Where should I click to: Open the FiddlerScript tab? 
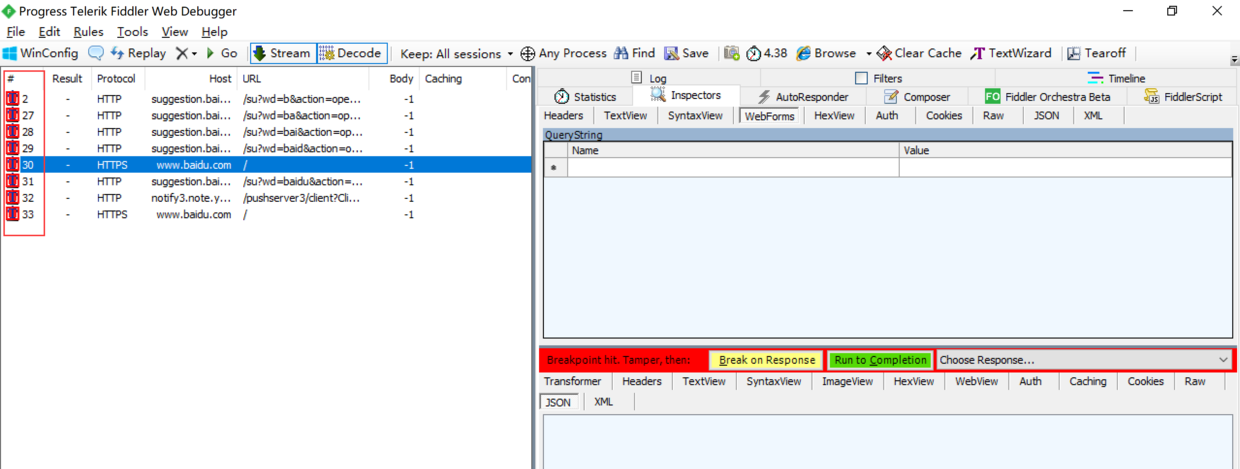[x=1184, y=97]
